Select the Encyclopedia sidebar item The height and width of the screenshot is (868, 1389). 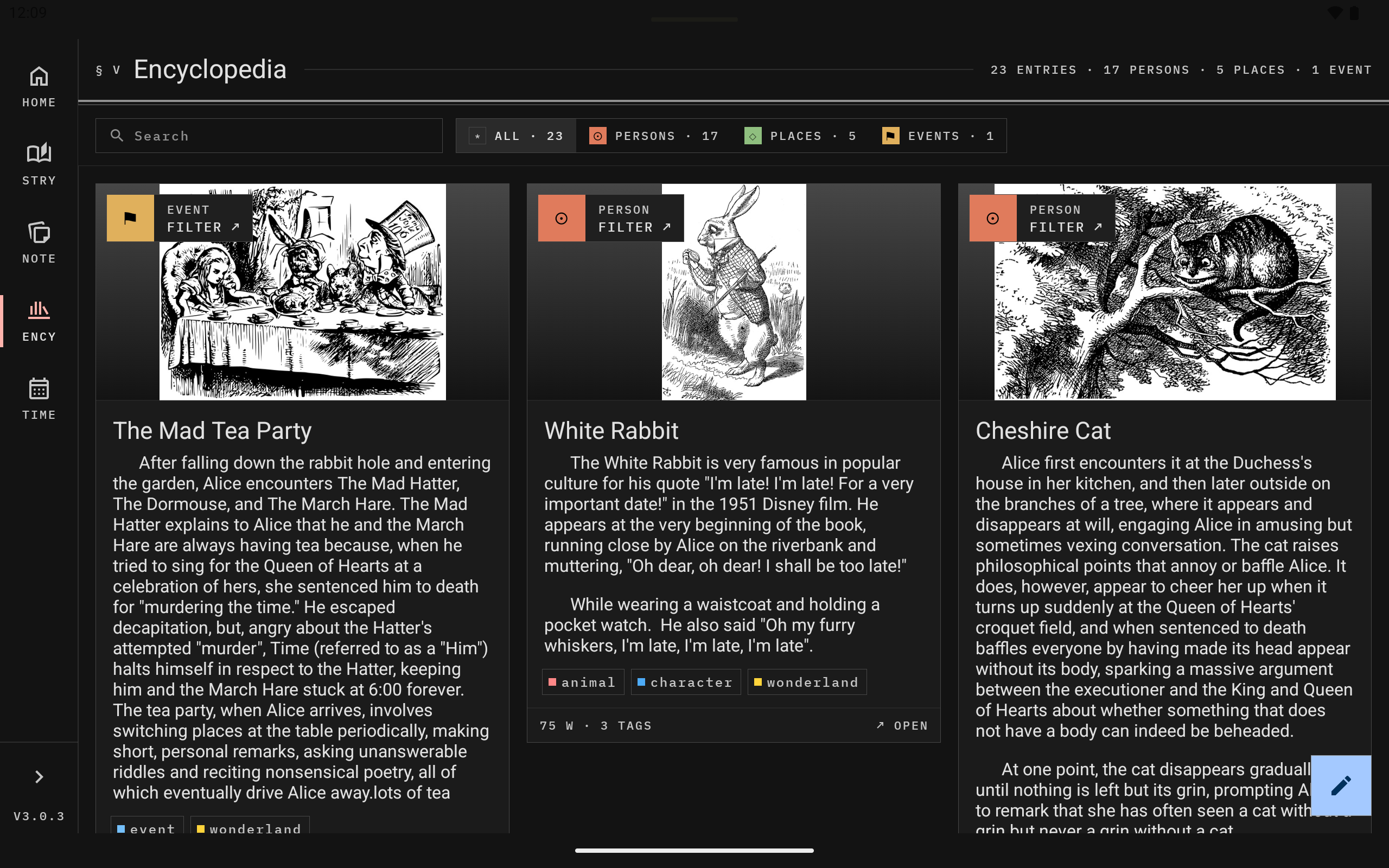coord(39,321)
